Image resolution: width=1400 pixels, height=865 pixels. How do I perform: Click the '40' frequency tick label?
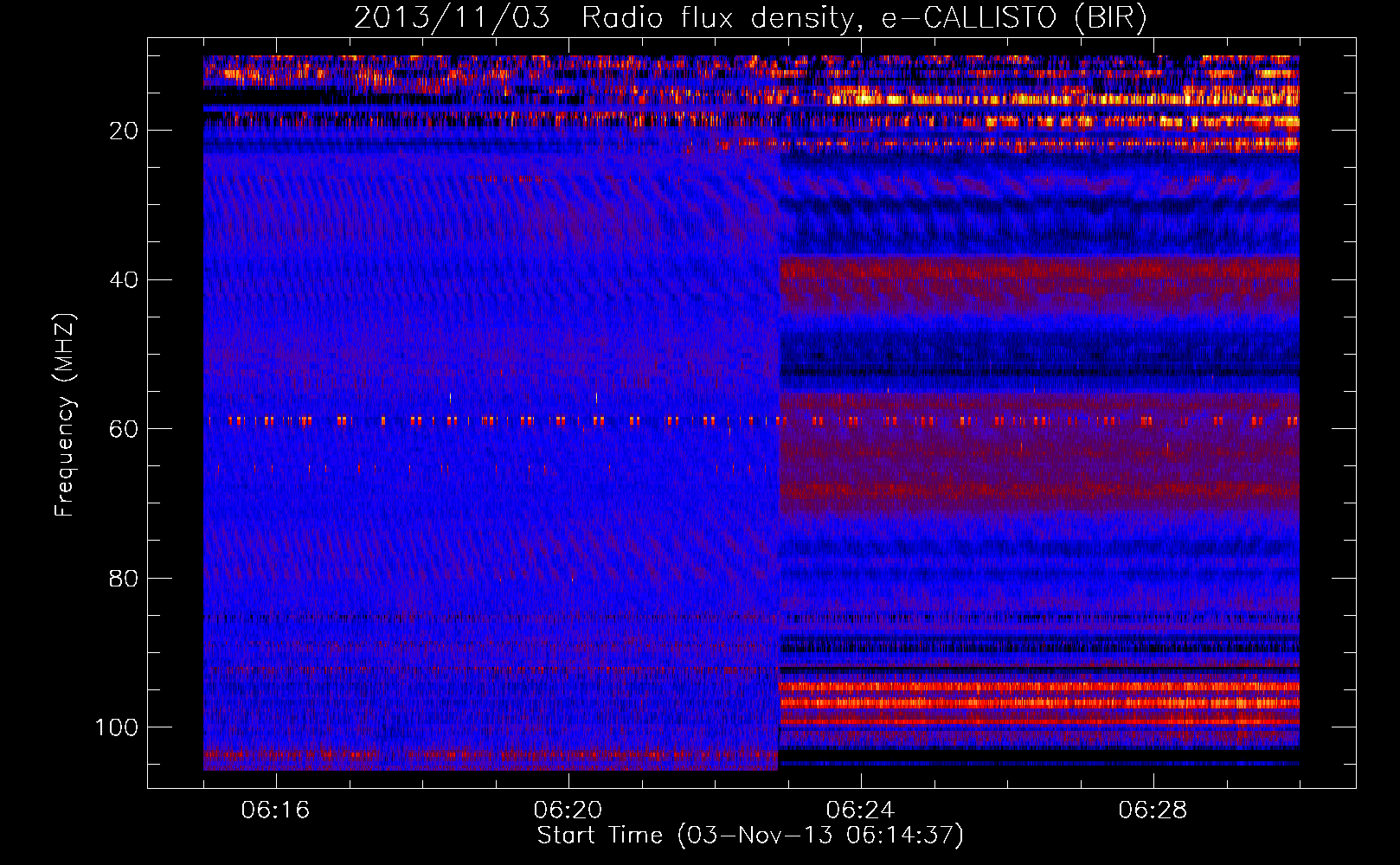click(x=124, y=280)
